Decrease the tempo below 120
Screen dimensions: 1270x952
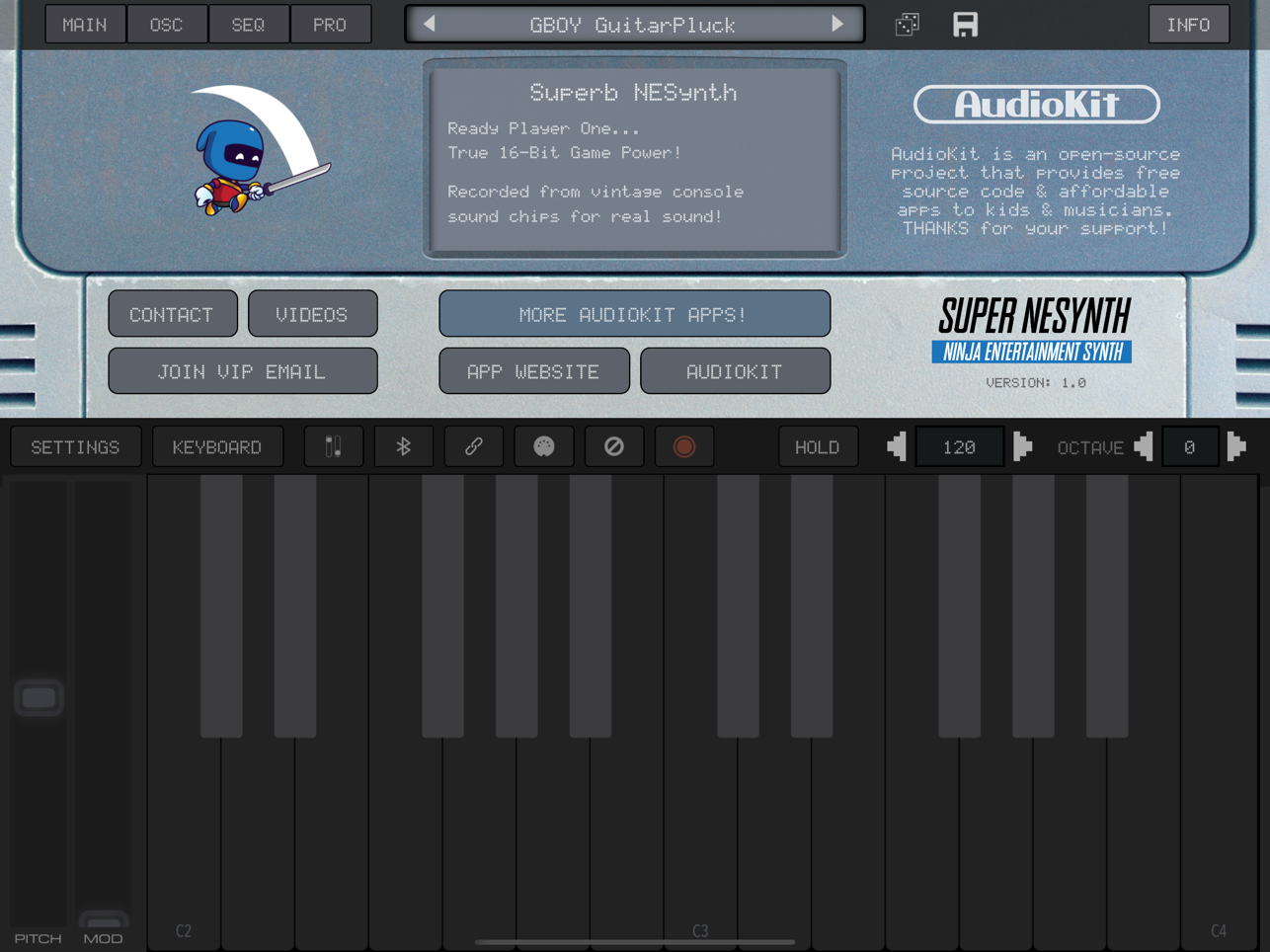(x=897, y=447)
